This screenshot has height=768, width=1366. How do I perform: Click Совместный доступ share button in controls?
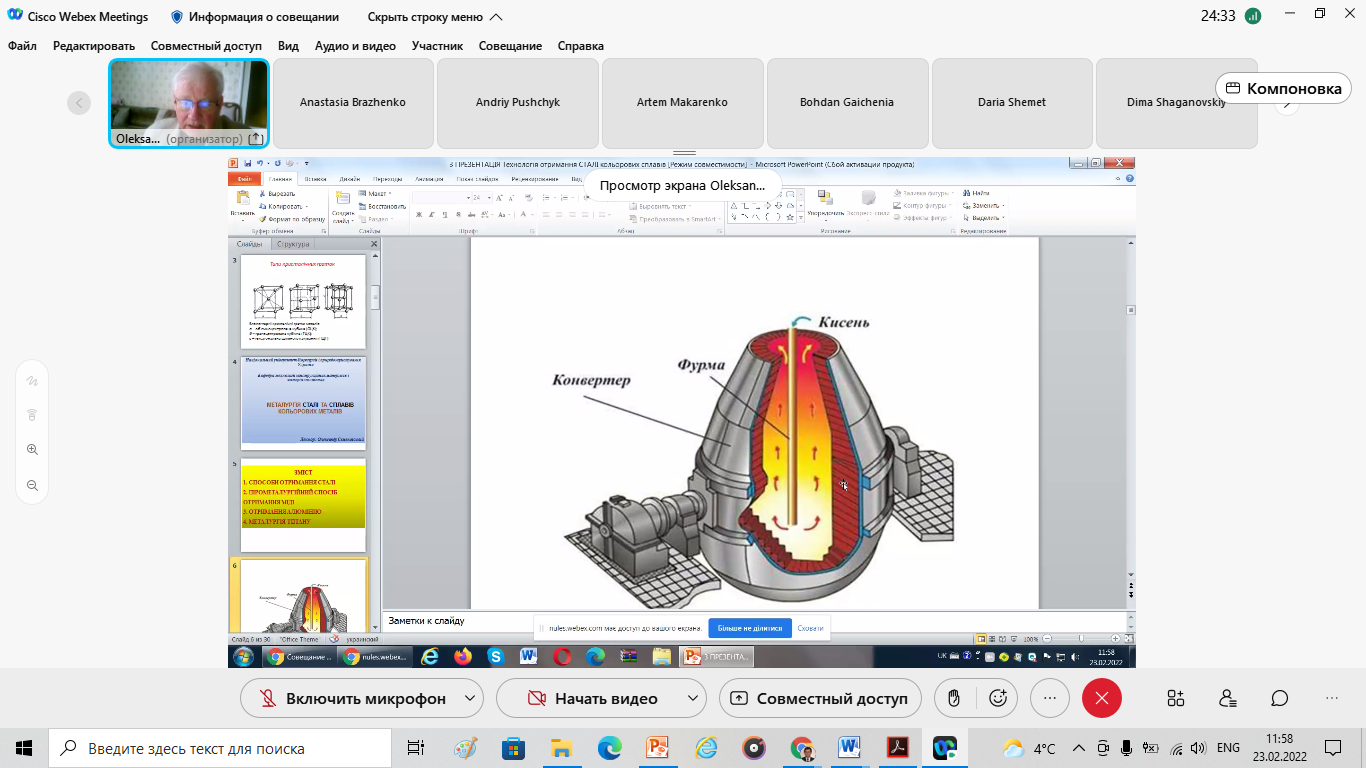821,698
